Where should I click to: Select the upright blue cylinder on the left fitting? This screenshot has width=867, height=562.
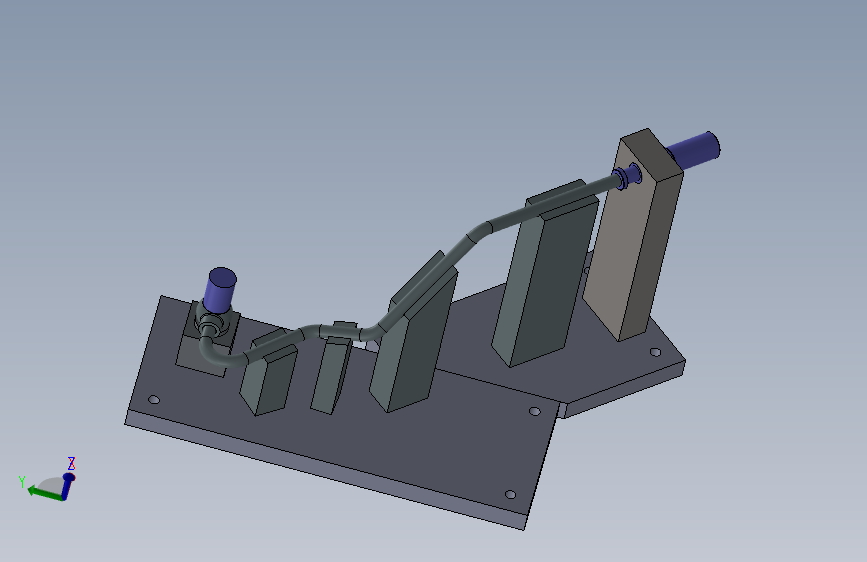220,289
